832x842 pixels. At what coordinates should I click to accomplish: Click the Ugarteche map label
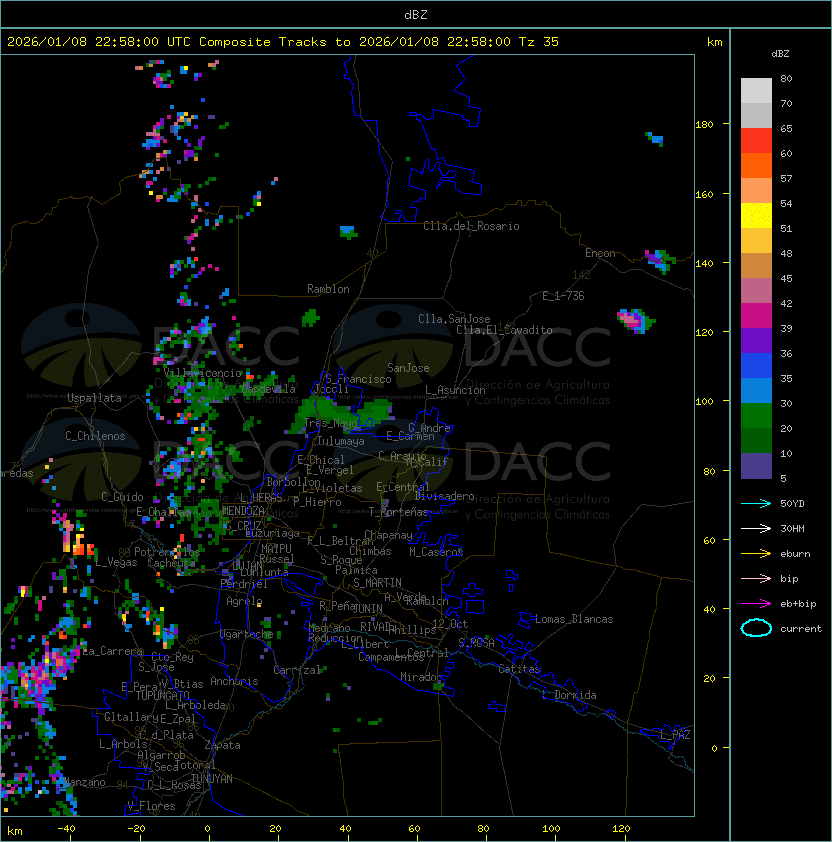click(247, 634)
